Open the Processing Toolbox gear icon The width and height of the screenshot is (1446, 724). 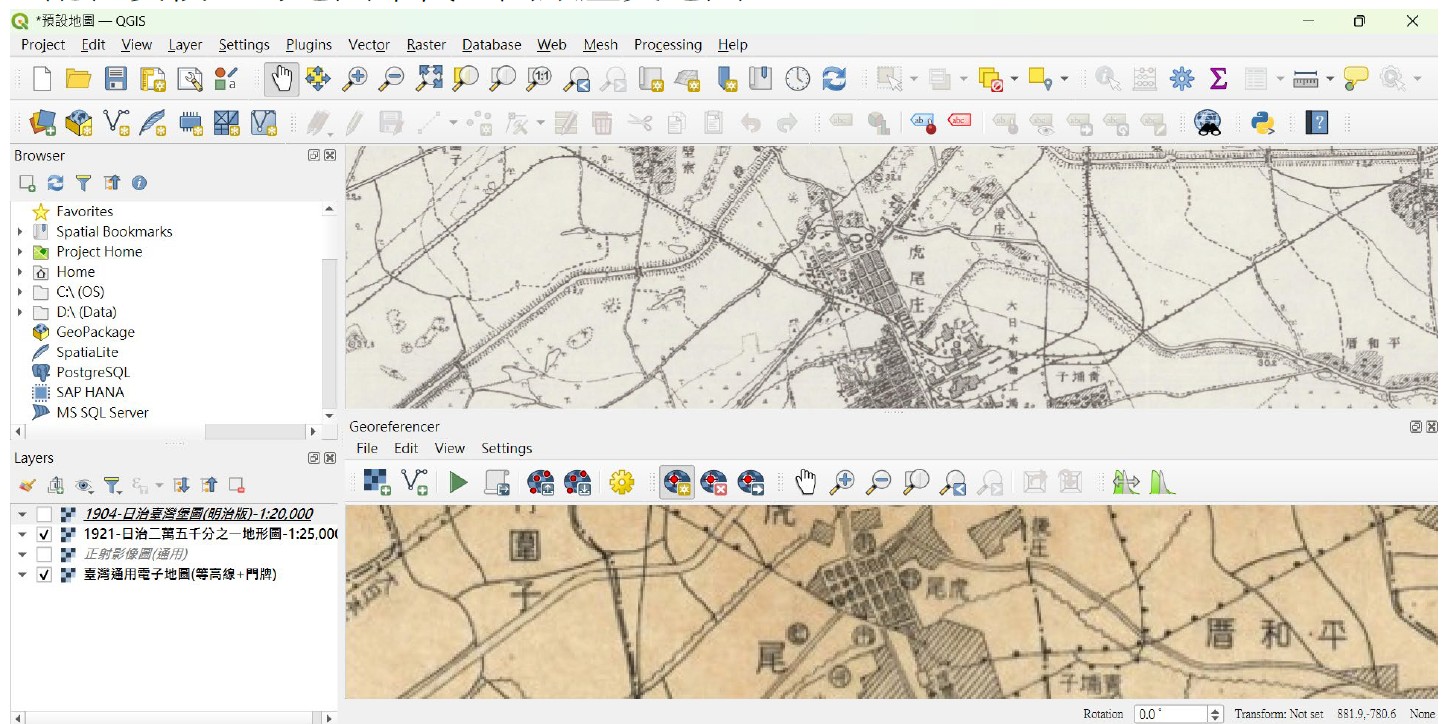tap(1182, 79)
